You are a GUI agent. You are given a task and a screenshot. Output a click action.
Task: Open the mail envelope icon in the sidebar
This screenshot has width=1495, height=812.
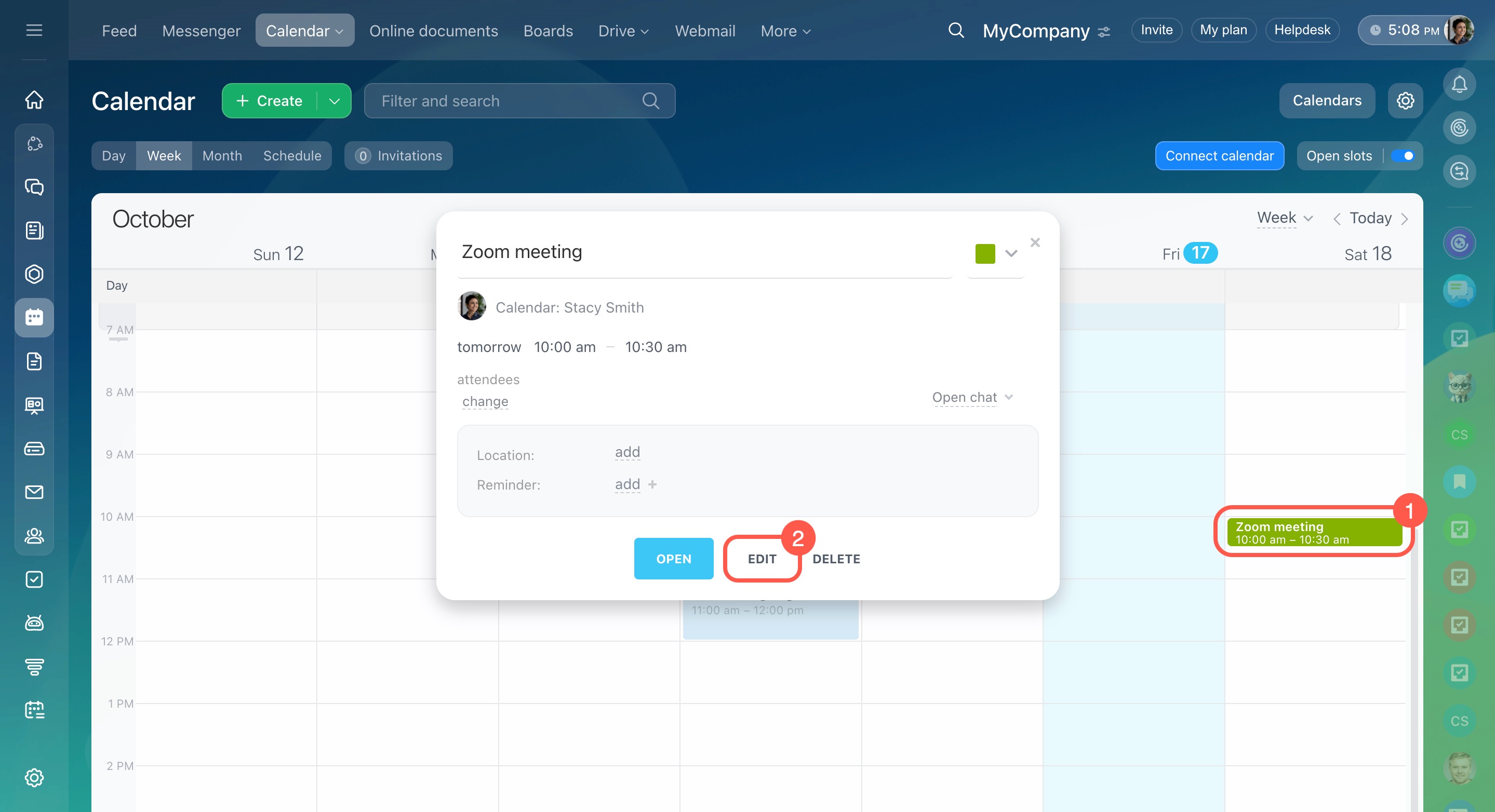coord(34,492)
